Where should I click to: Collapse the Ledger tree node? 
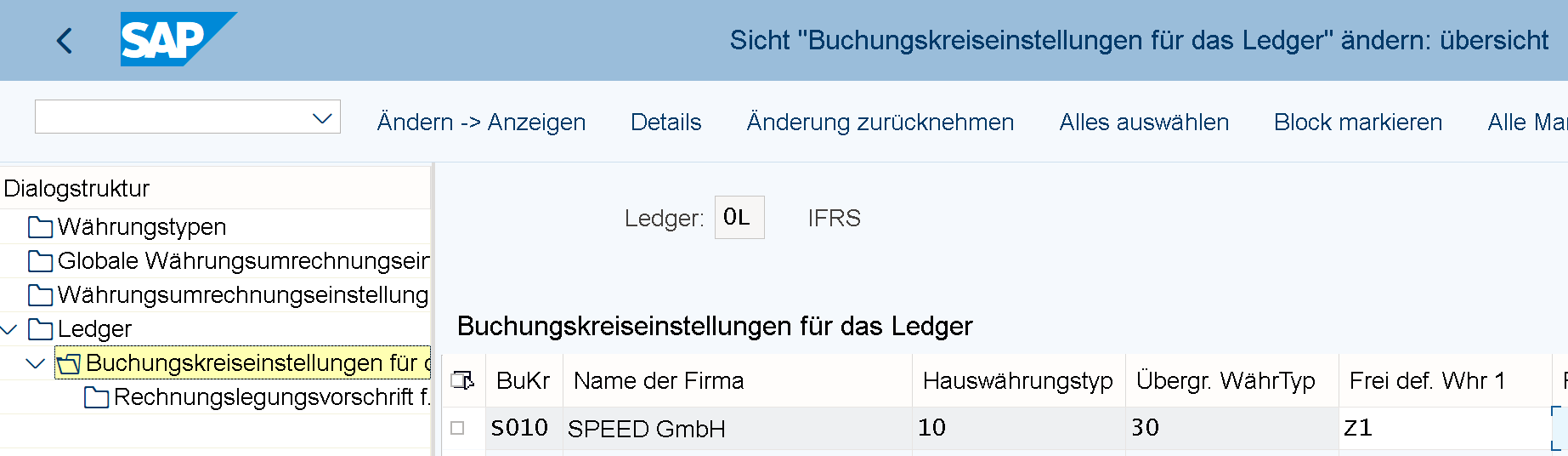point(9,329)
